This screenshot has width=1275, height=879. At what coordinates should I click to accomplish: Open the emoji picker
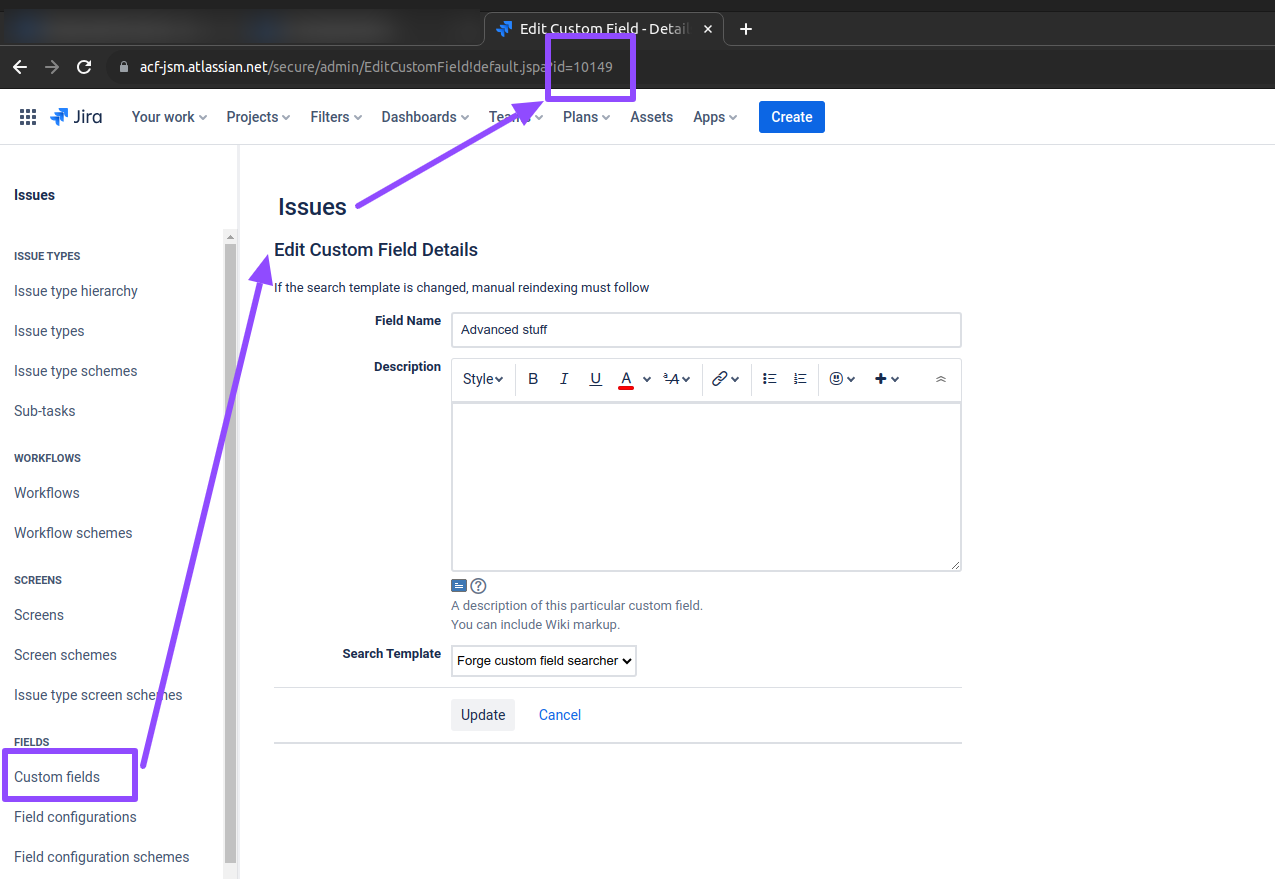point(837,379)
